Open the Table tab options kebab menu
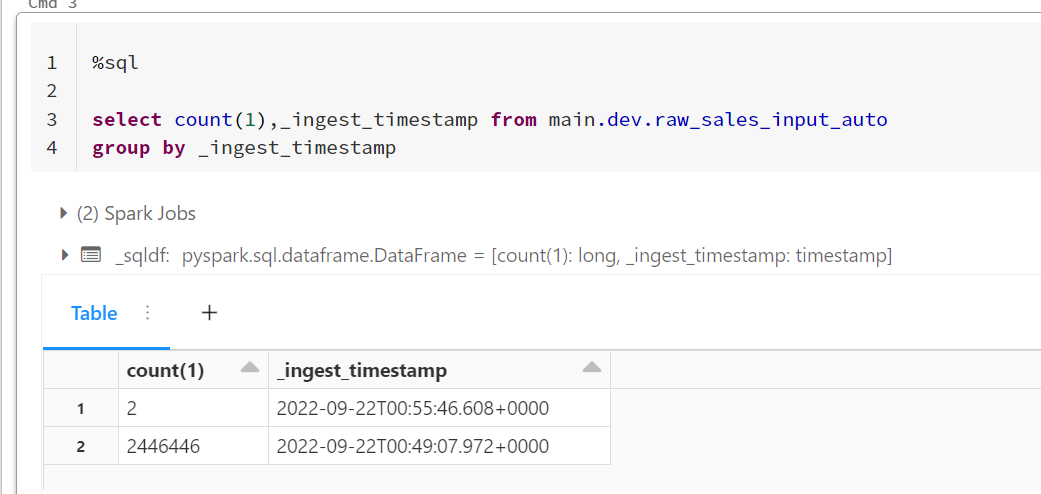 coord(148,313)
